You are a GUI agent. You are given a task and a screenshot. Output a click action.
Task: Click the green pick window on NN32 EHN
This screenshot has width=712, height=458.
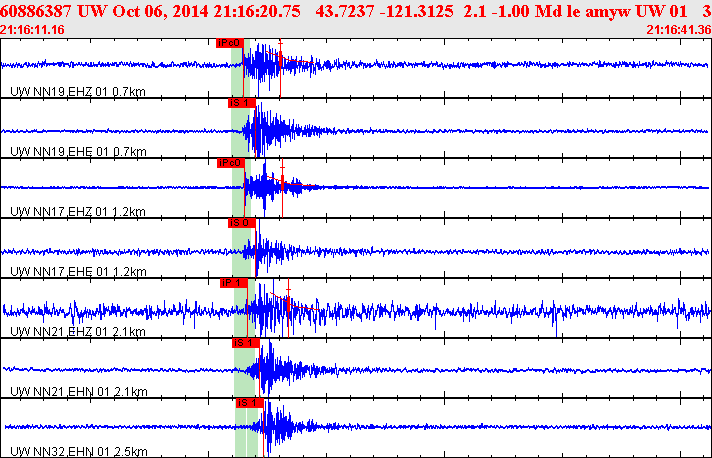[247, 428]
